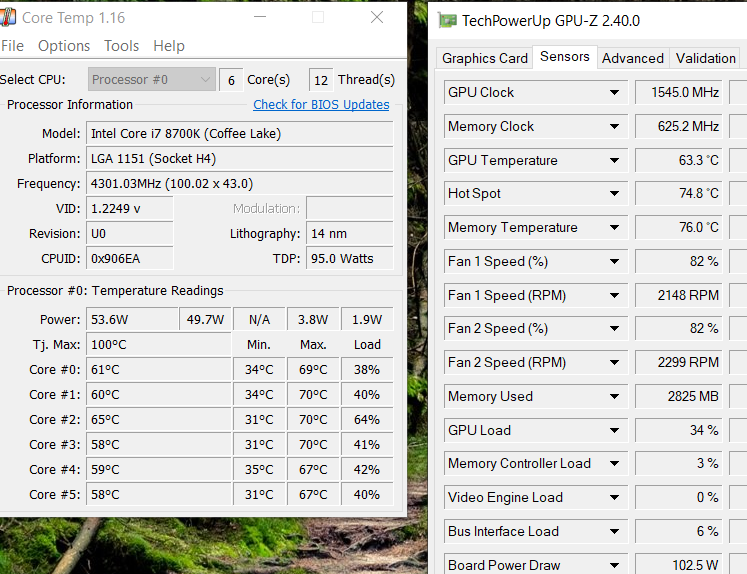Open the Hot Spot sensor dropdown arrow
747x574 pixels.
tap(615, 193)
